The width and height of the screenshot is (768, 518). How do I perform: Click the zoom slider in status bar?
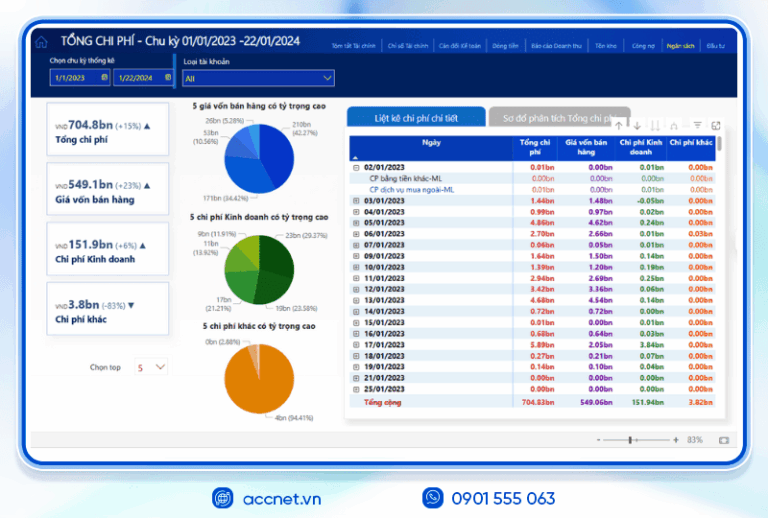click(632, 440)
